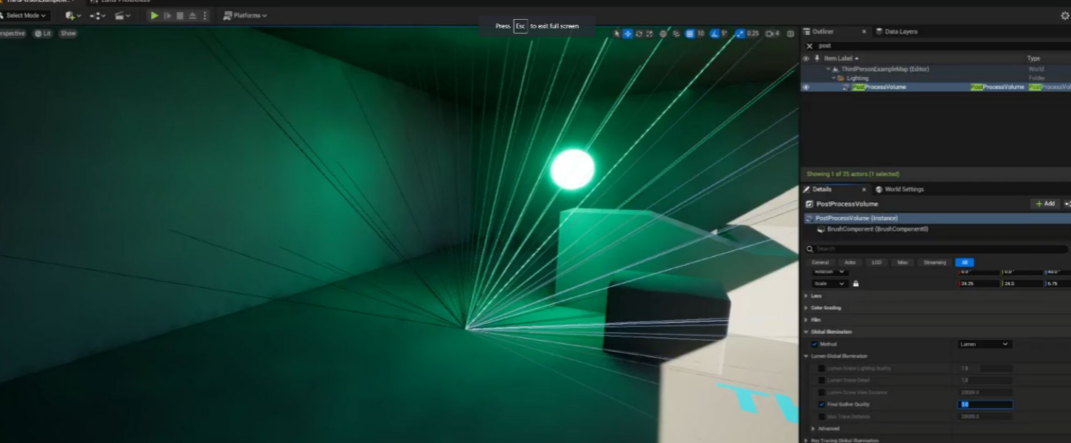Open rotation snap angle value
The height and width of the screenshot is (443, 1071).
click(725, 33)
